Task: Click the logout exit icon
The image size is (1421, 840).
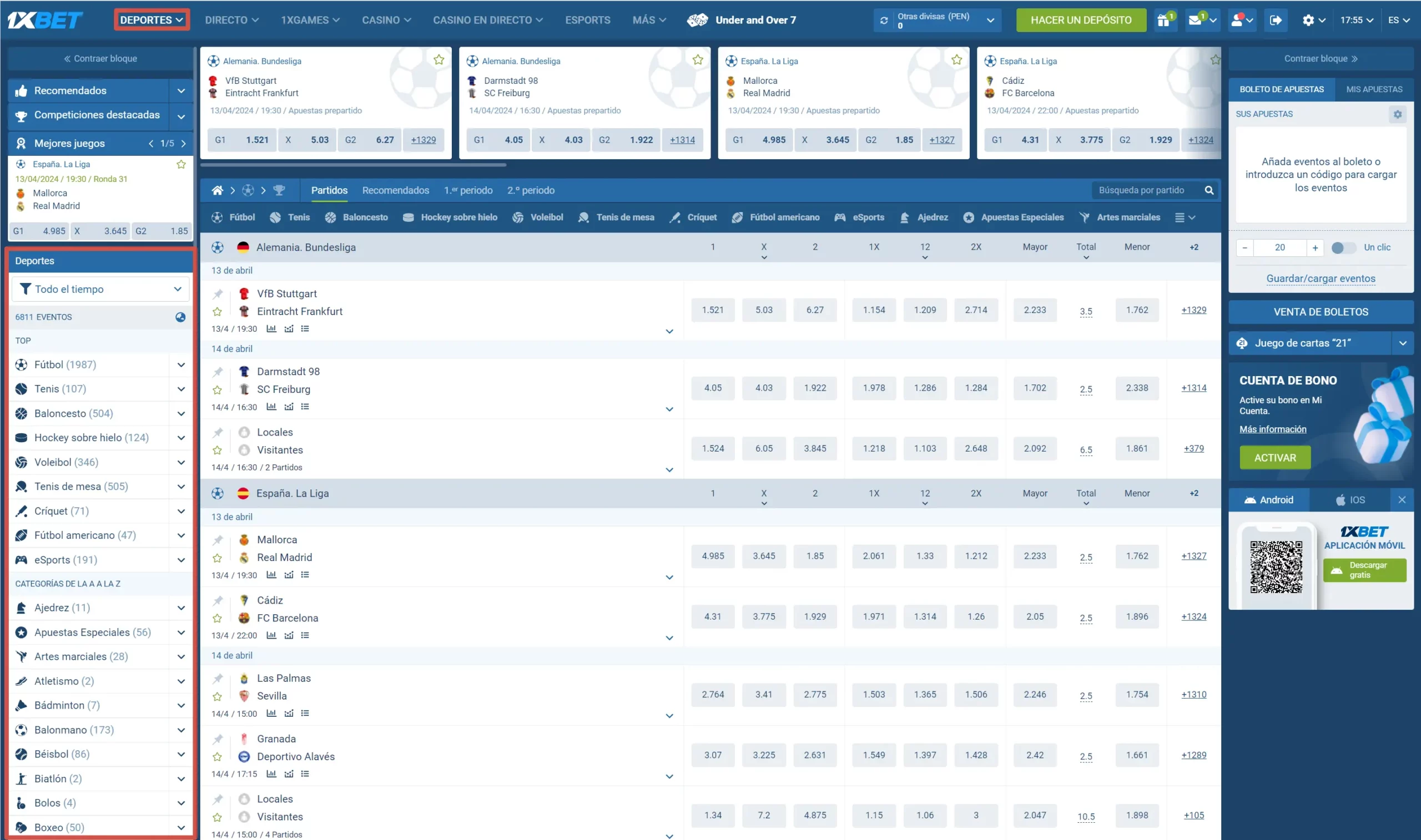Action: [1276, 20]
